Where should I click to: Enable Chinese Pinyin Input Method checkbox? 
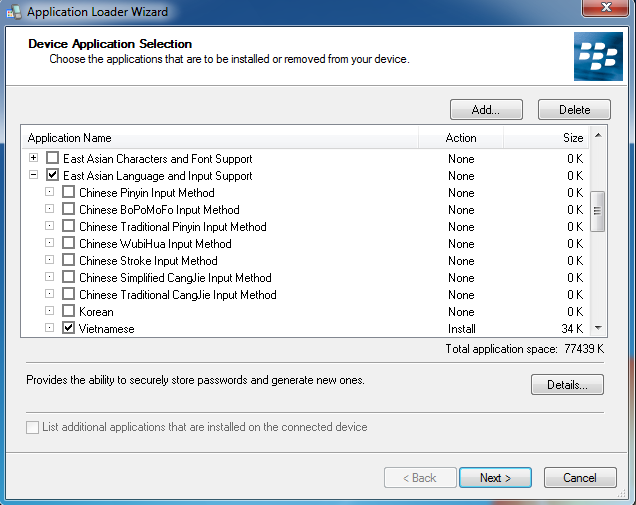point(68,192)
